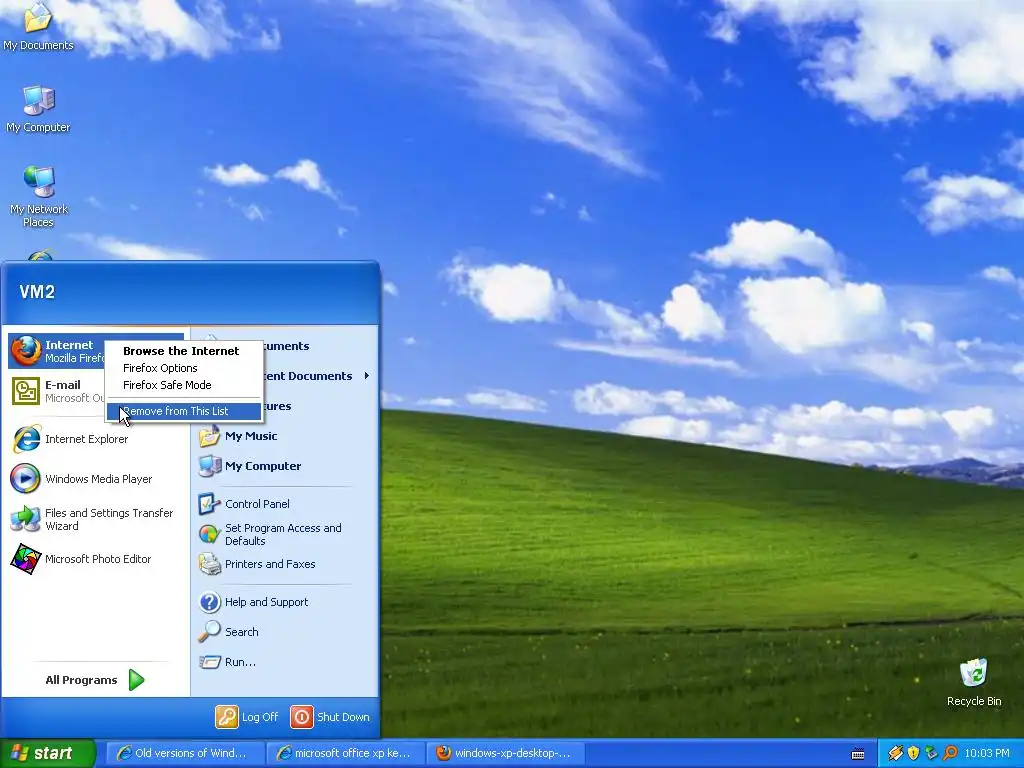Screen dimensions: 1024x768
Task: Click the Help and Support question mark icon
Action: (x=210, y=601)
